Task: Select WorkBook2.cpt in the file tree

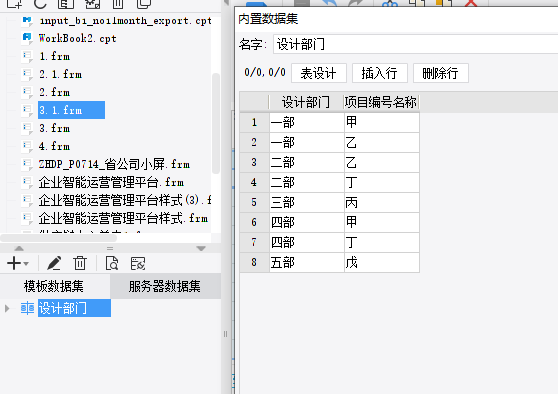Action: tap(78, 38)
